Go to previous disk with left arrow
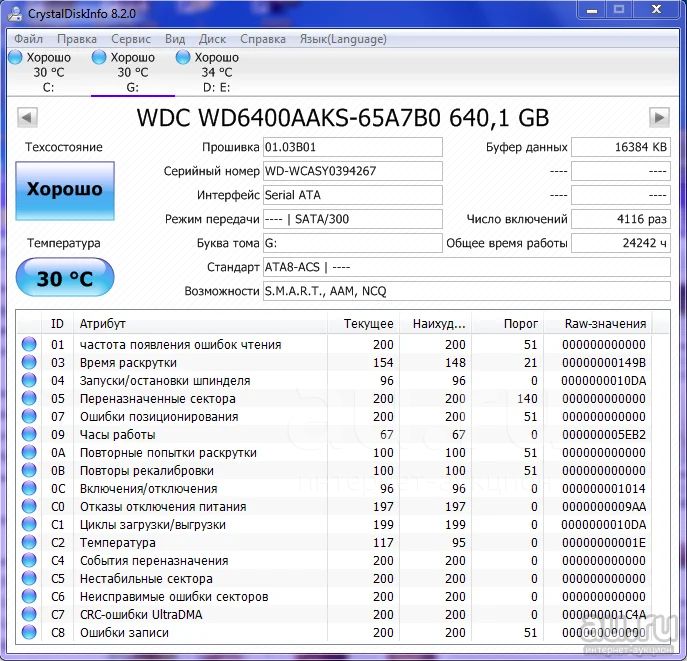This screenshot has height=661, width=687. click(27, 117)
